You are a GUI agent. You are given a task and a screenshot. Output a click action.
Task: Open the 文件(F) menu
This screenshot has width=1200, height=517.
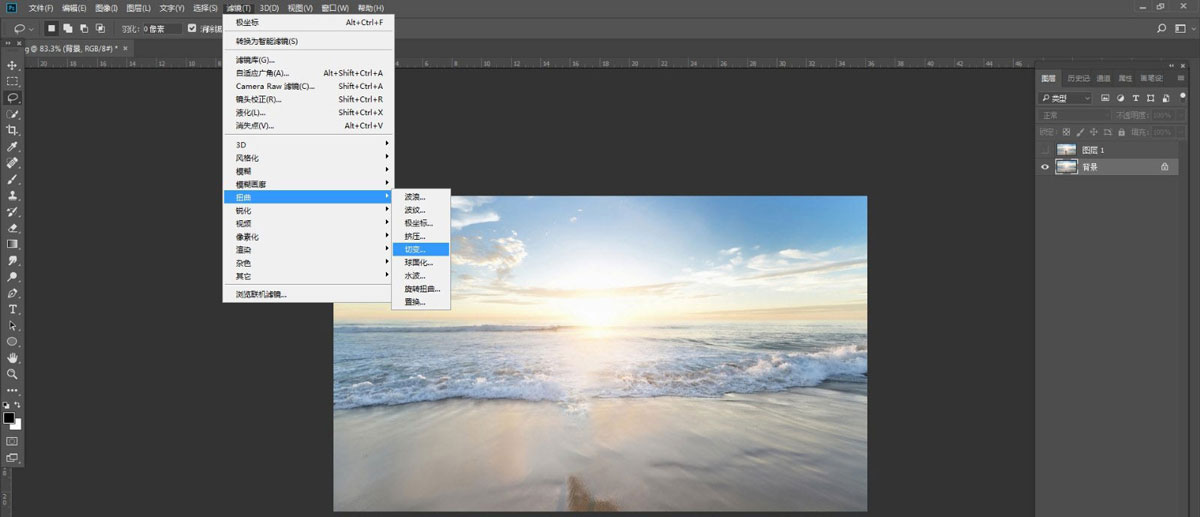pos(41,7)
